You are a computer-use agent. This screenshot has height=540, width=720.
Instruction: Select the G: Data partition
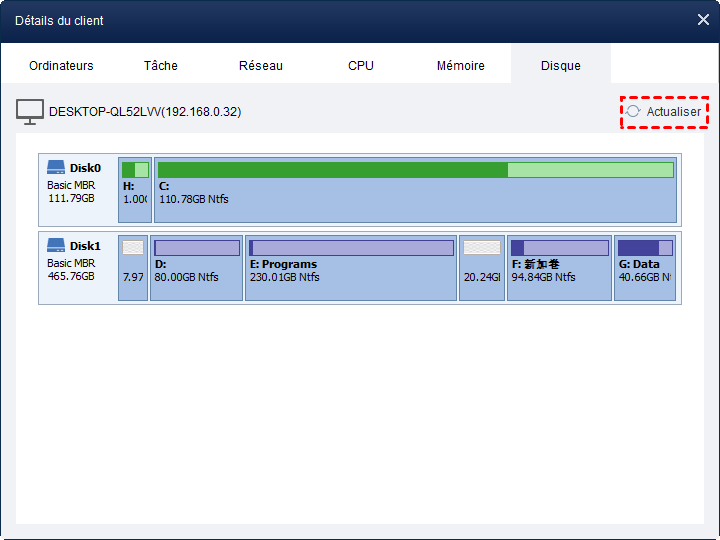click(645, 268)
